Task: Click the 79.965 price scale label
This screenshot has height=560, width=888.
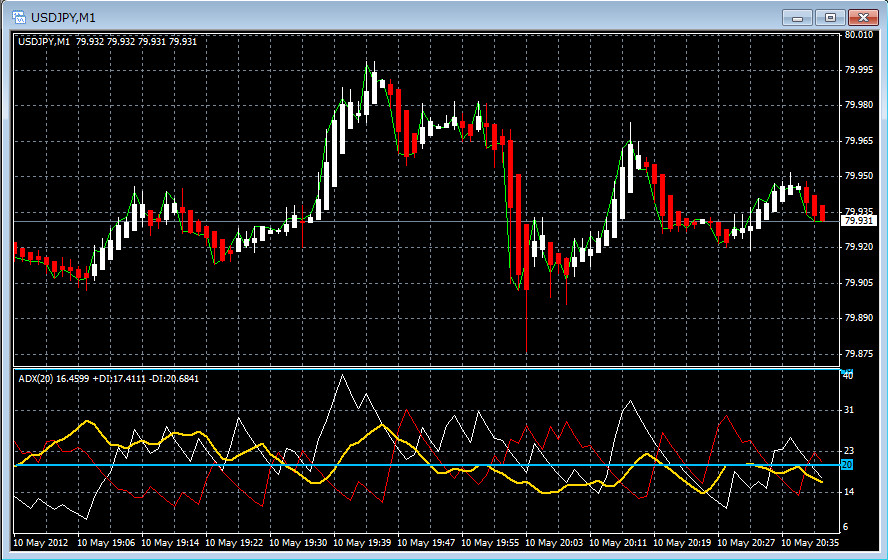Action: pos(859,140)
